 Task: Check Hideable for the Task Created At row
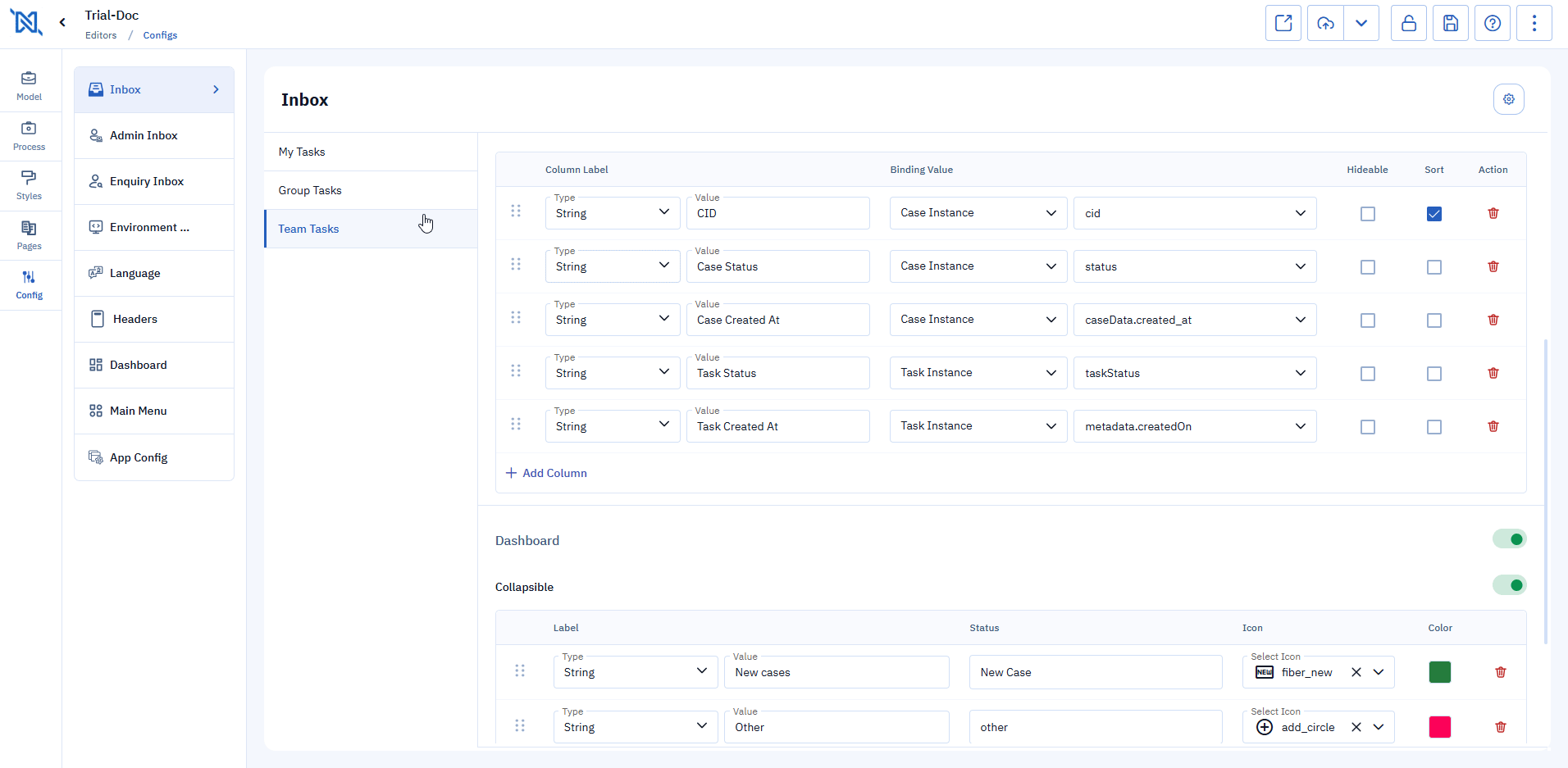click(x=1368, y=427)
